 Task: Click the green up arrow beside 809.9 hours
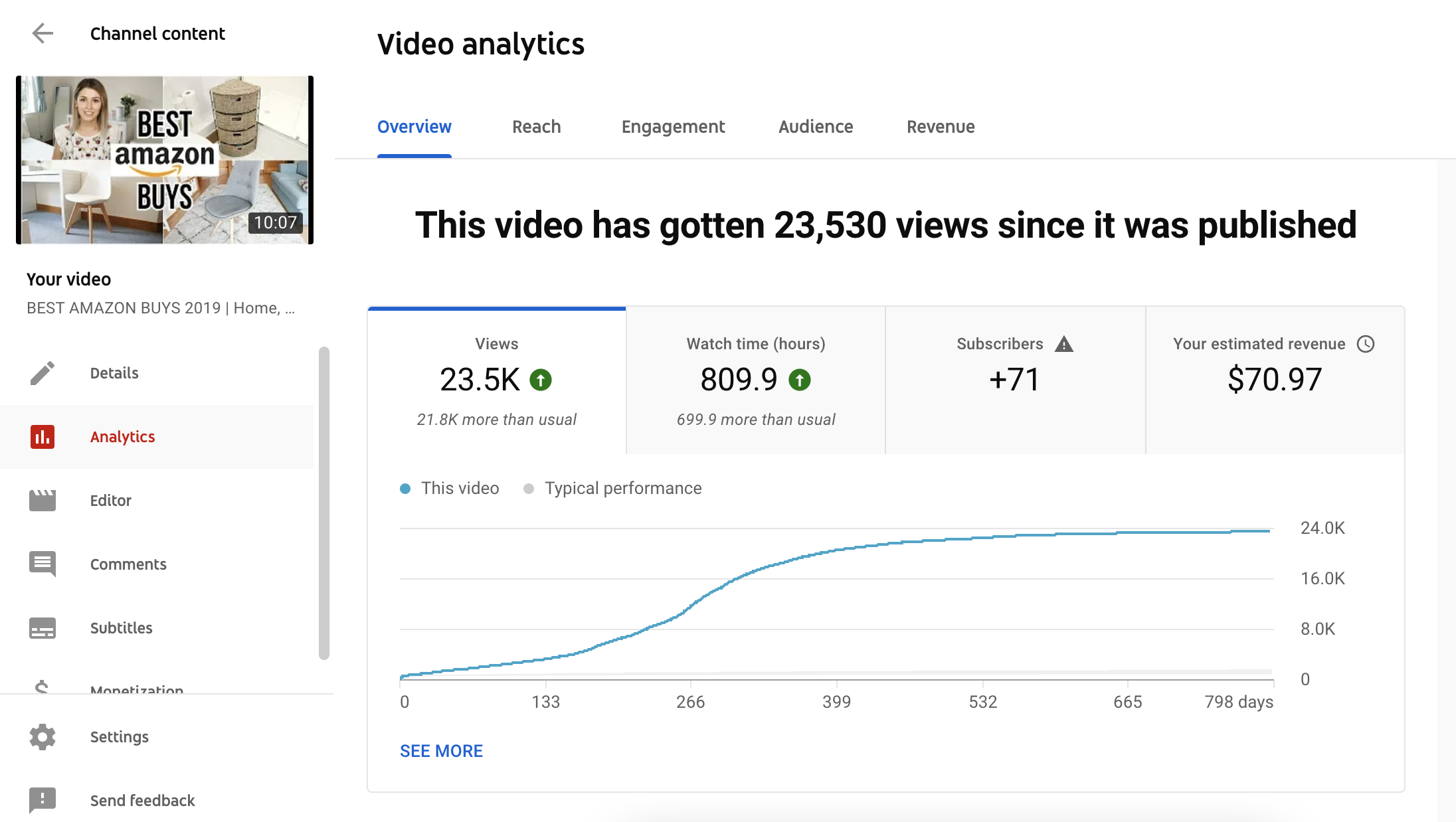800,380
